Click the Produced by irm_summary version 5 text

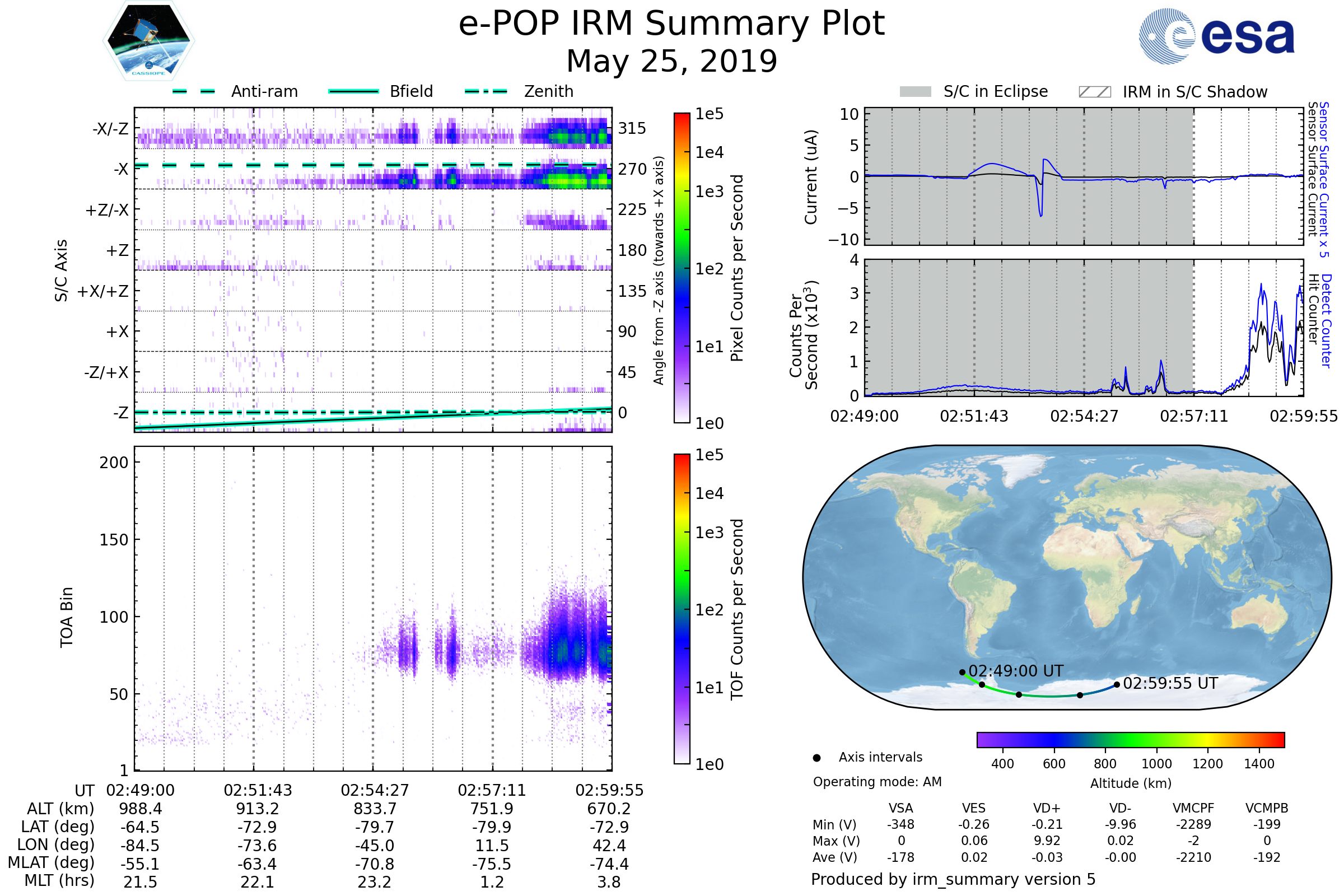click(953, 879)
